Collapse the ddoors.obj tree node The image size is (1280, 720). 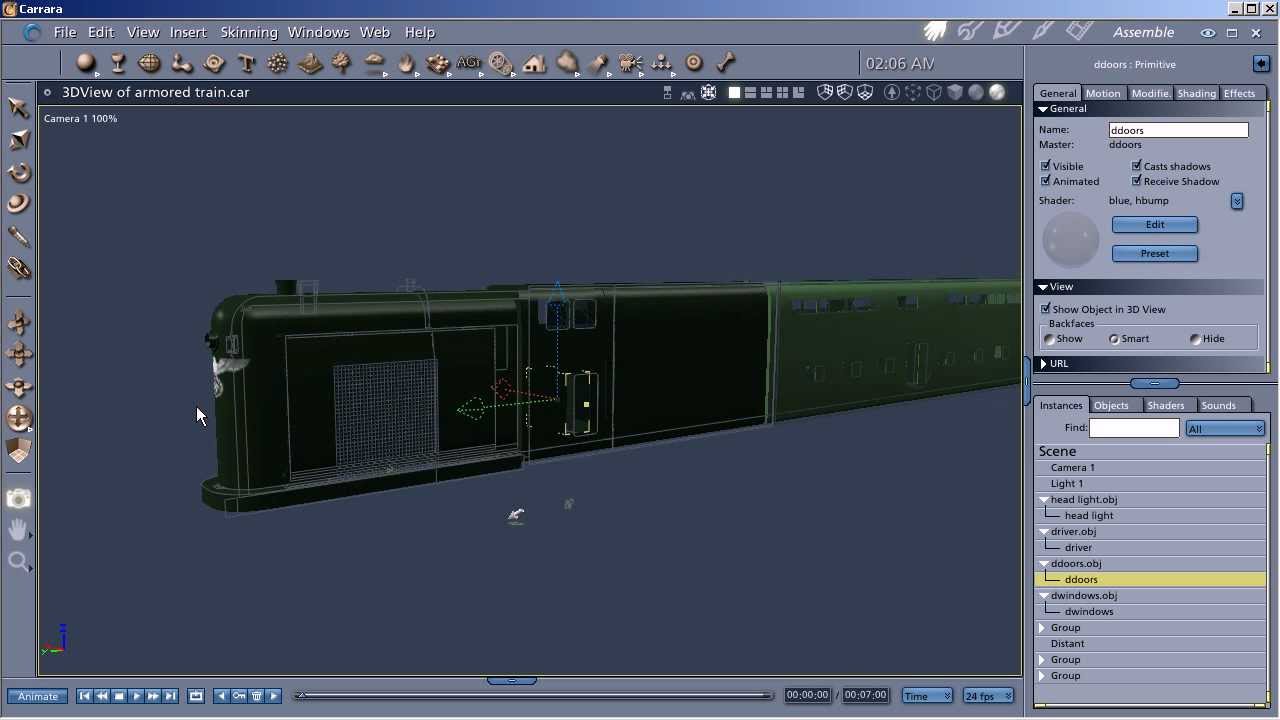[x=1044, y=564]
